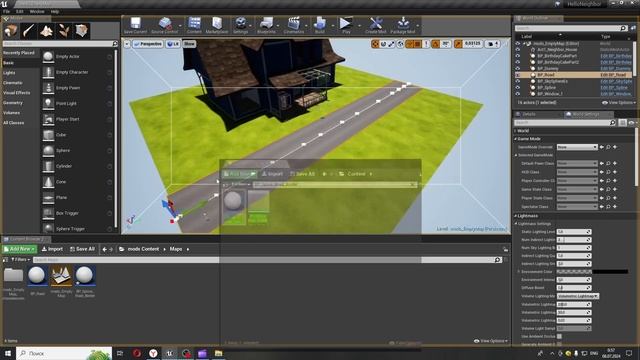Select the Paint mode brush icon
The height and width of the screenshot is (360, 640).
point(29,31)
